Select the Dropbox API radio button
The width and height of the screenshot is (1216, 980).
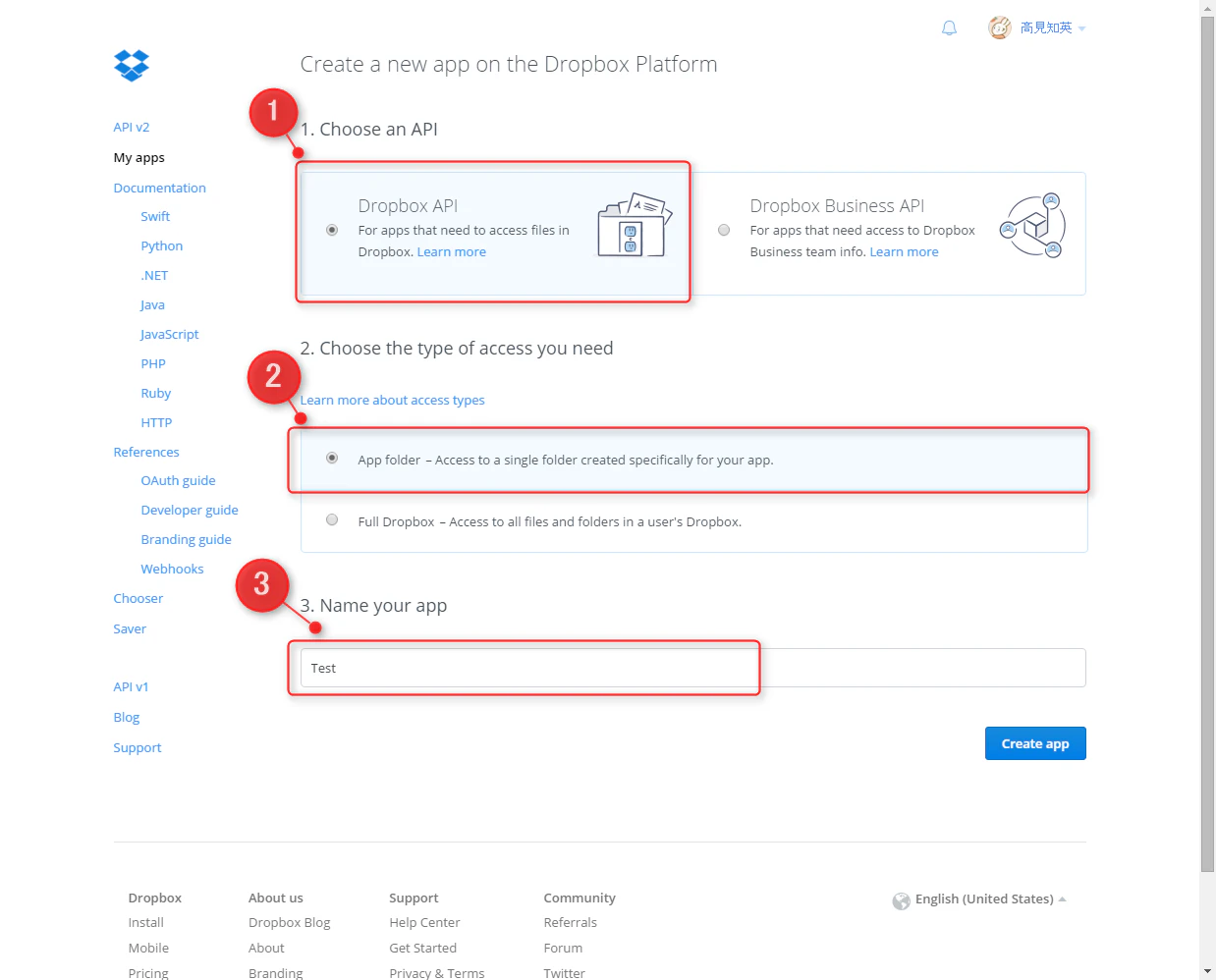(332, 230)
